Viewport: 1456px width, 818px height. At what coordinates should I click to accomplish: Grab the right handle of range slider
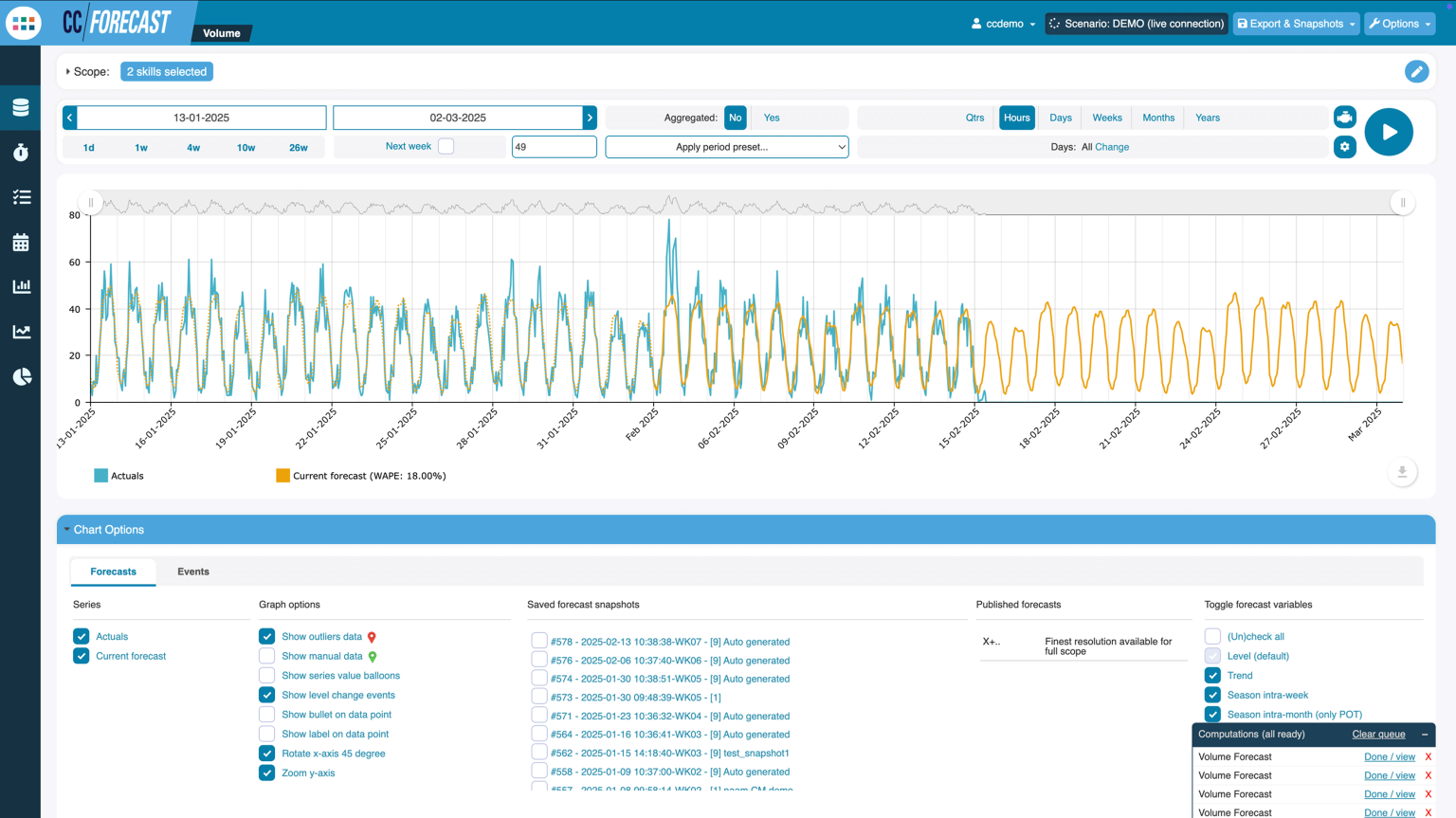[x=1403, y=203]
